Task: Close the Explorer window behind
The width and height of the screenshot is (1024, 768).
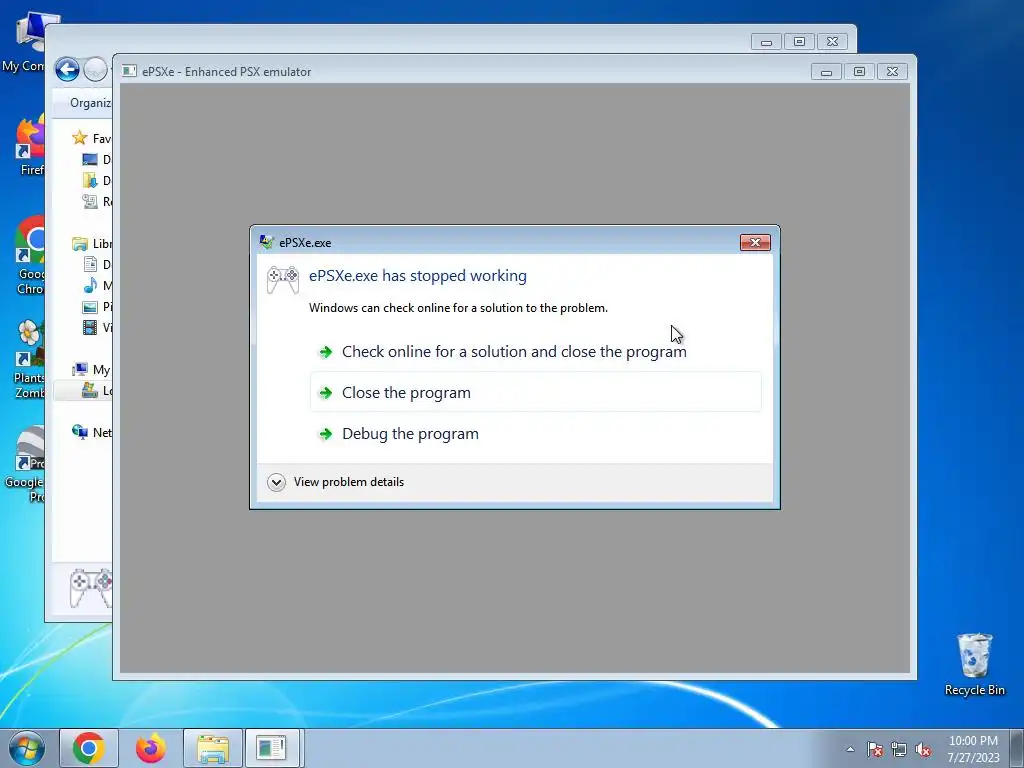Action: [832, 42]
